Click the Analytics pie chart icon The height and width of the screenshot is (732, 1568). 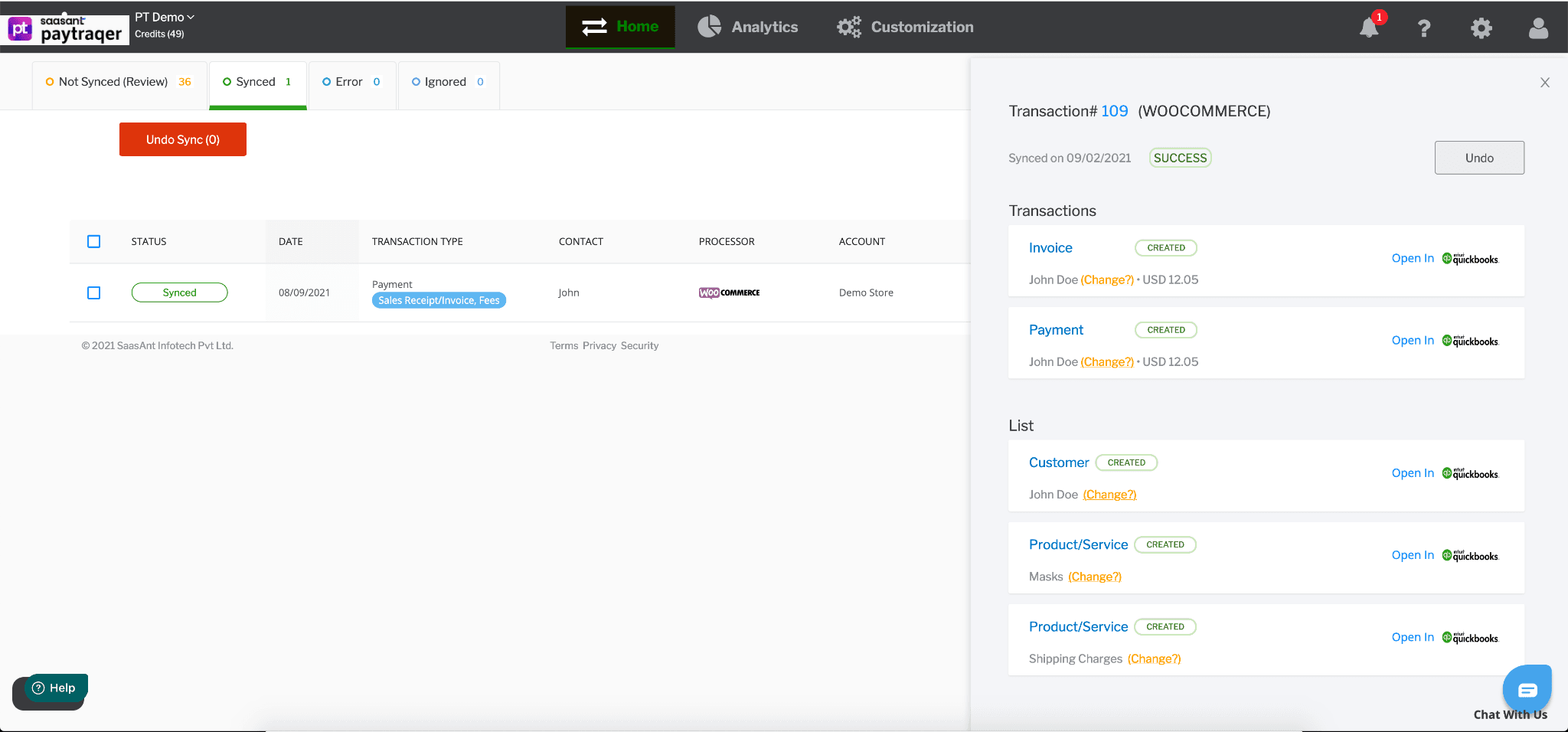[709, 26]
